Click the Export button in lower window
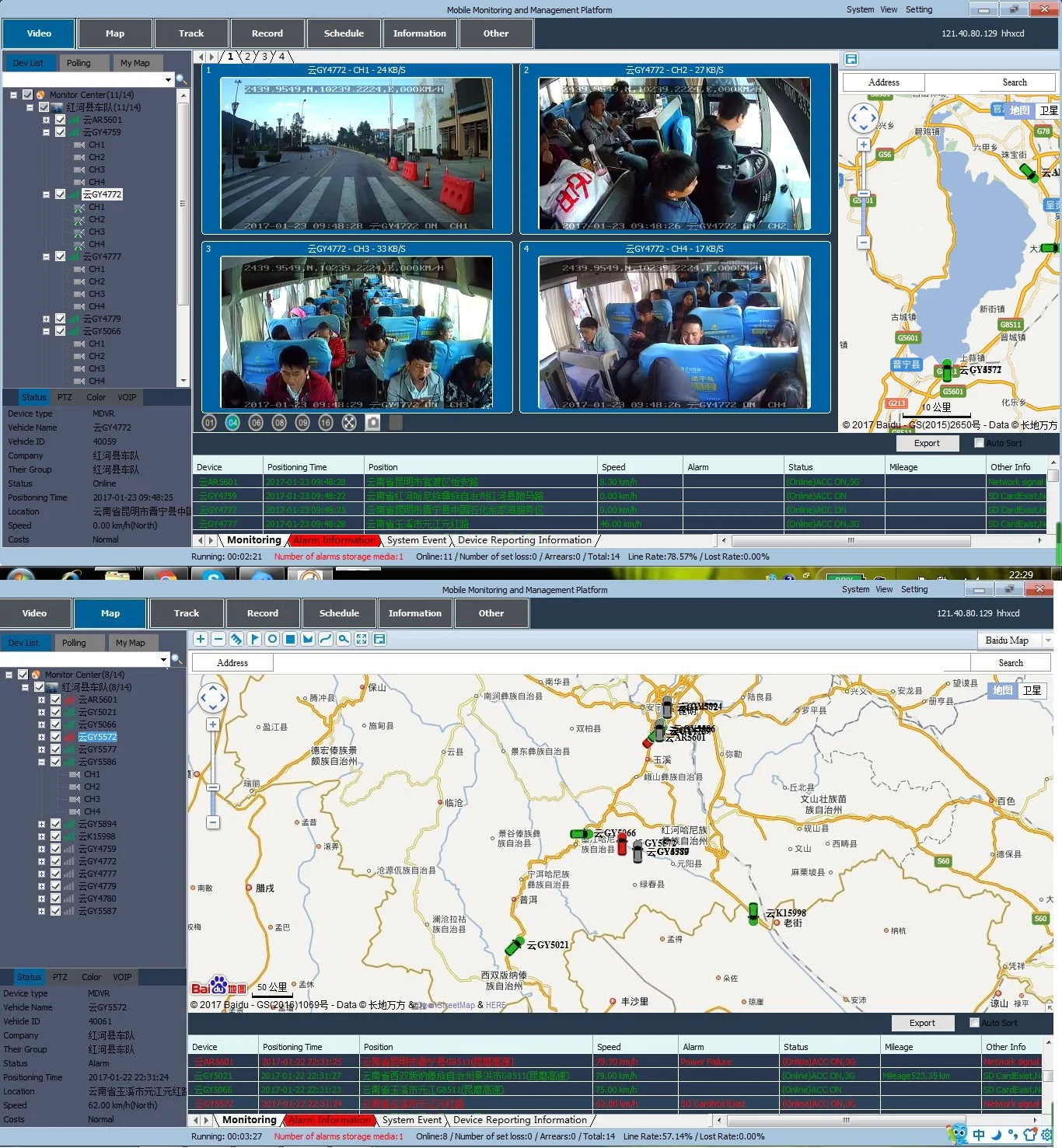 click(x=922, y=1023)
